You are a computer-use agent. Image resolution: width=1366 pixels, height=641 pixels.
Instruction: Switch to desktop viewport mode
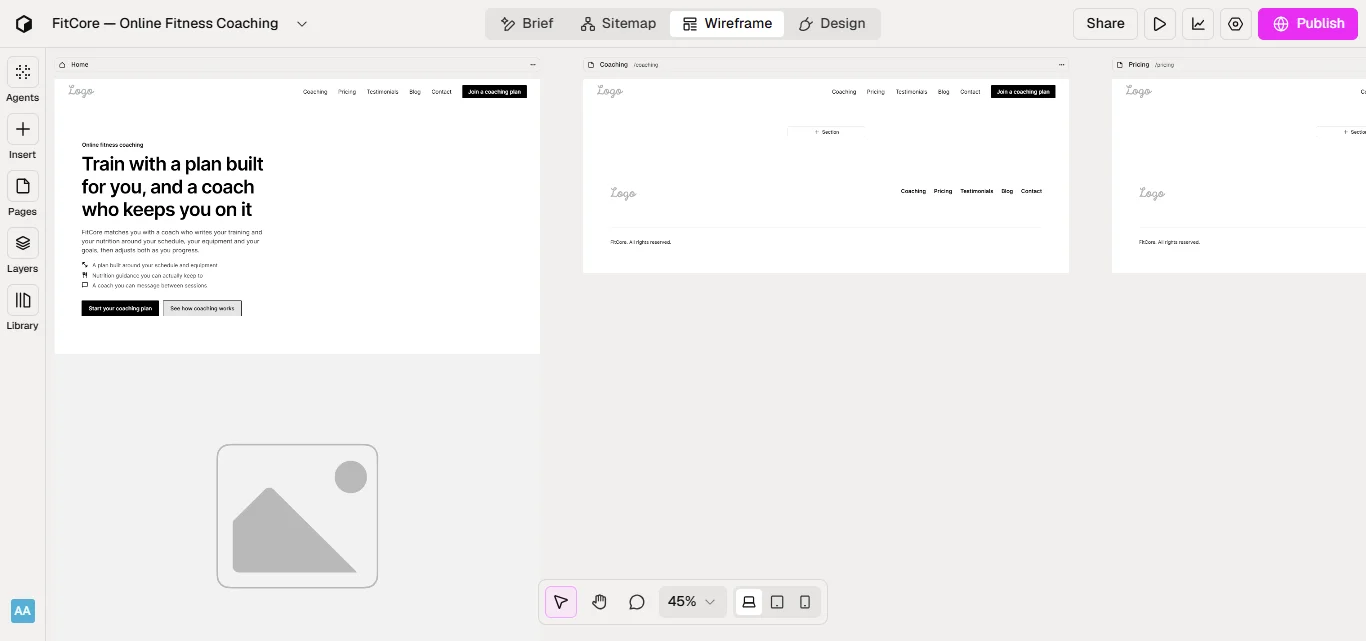click(749, 602)
